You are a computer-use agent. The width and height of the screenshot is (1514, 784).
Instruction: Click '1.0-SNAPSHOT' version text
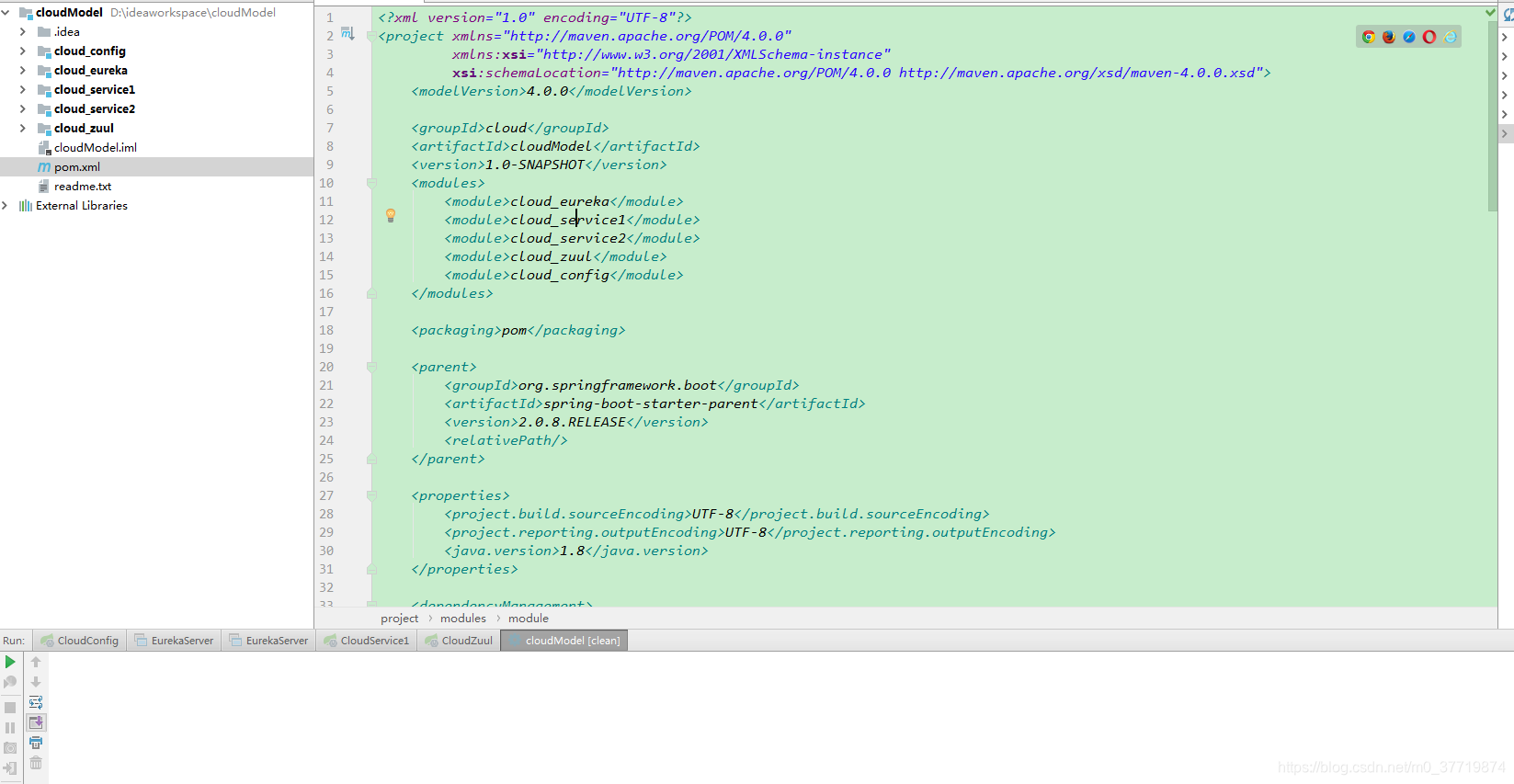click(x=535, y=165)
